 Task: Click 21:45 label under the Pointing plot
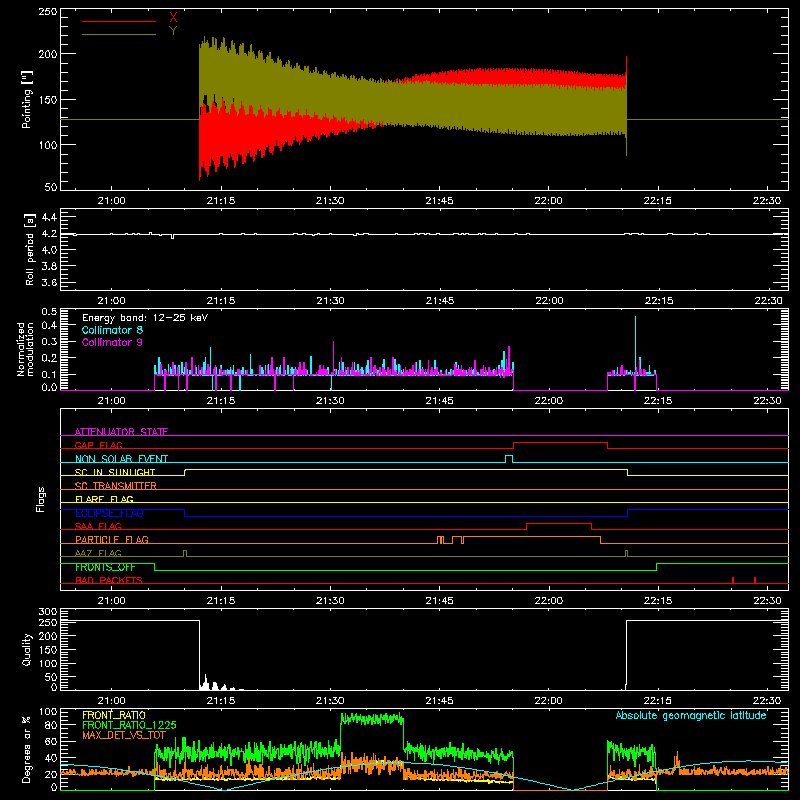pyautogui.click(x=439, y=201)
